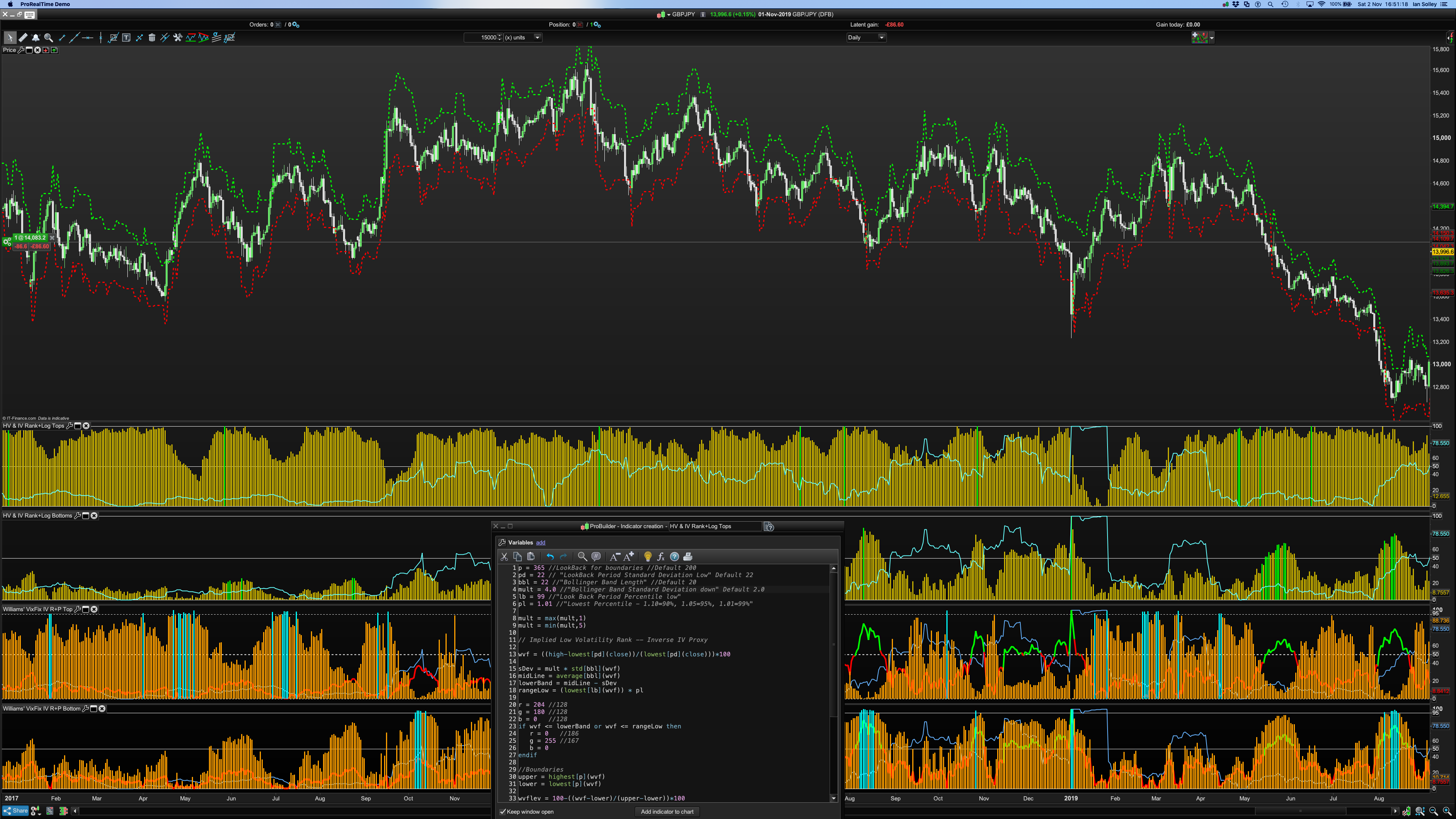
Task: Click the trash delete-objects tool
Action: coord(152,38)
